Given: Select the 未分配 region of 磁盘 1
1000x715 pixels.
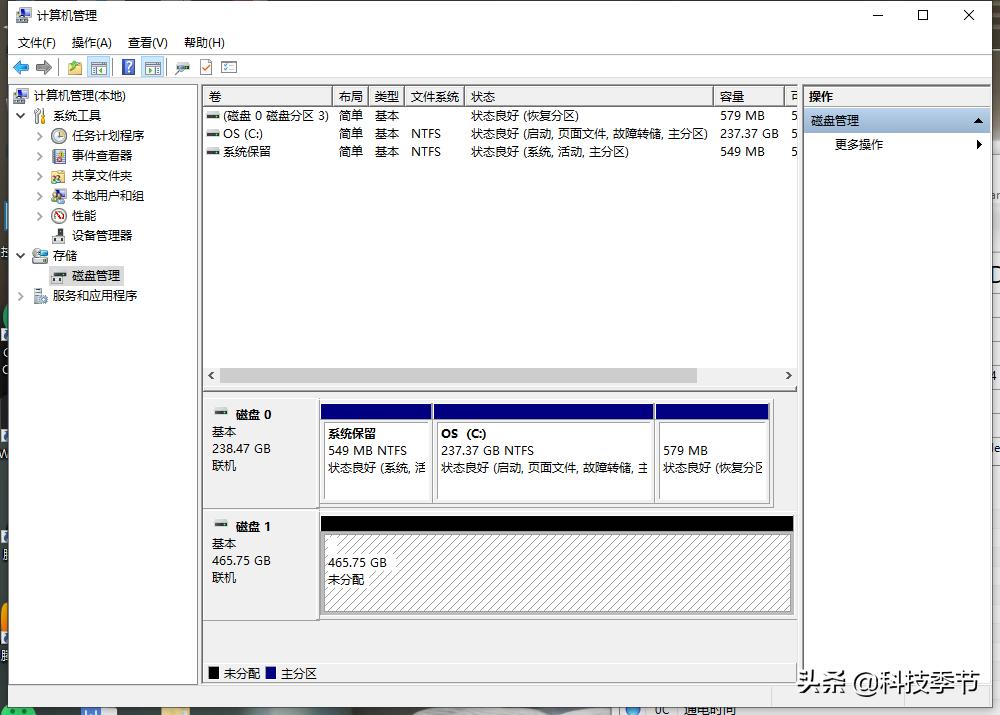Looking at the screenshot, I should 558,570.
